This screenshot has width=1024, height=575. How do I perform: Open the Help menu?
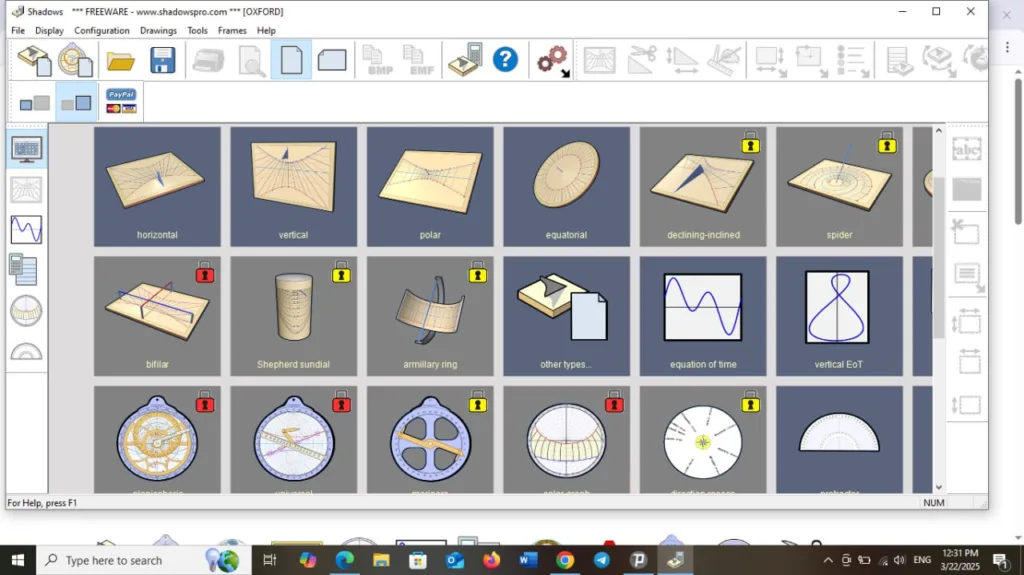pos(266,31)
